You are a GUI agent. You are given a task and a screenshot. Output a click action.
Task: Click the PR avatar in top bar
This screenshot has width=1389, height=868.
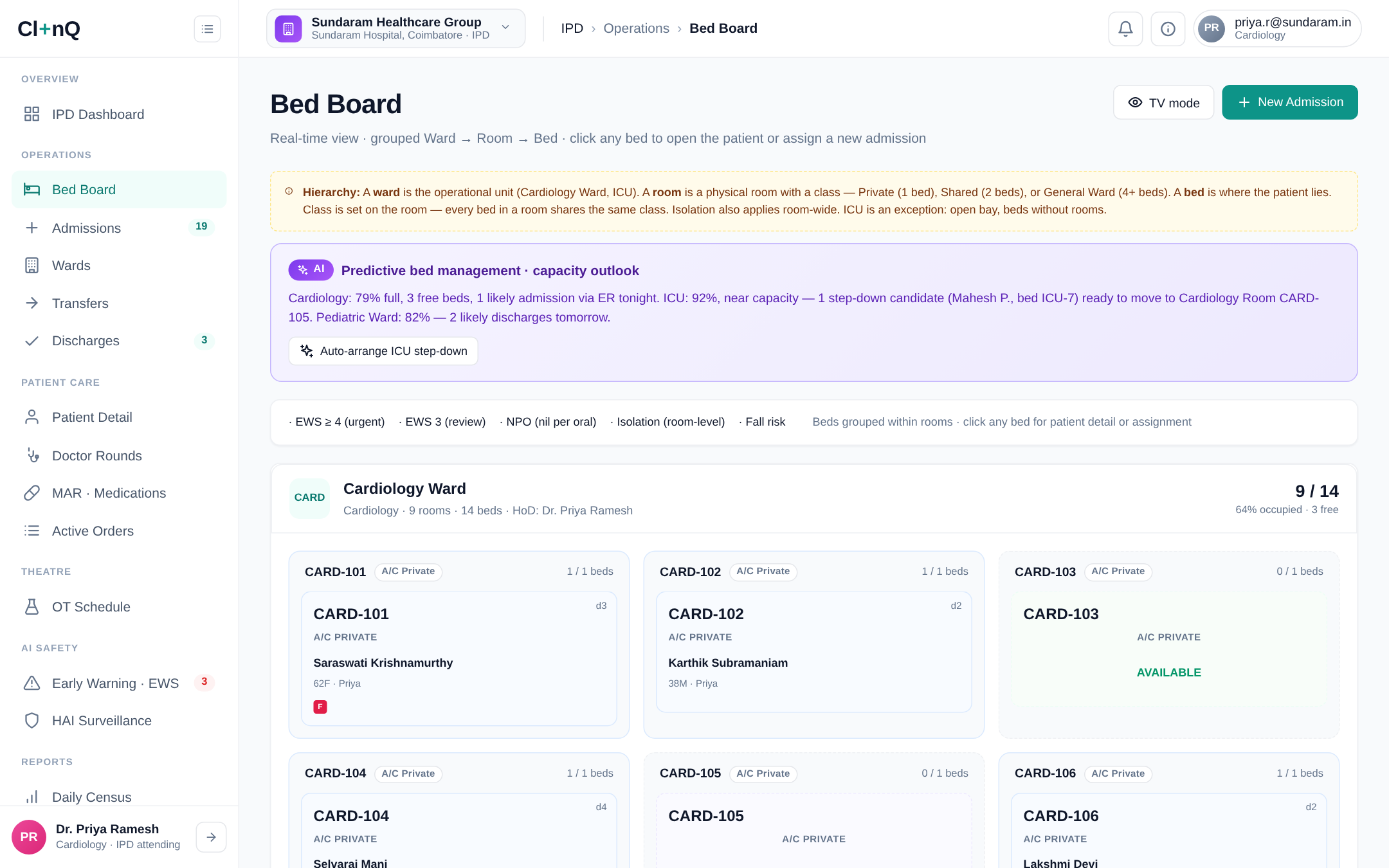(x=1212, y=28)
